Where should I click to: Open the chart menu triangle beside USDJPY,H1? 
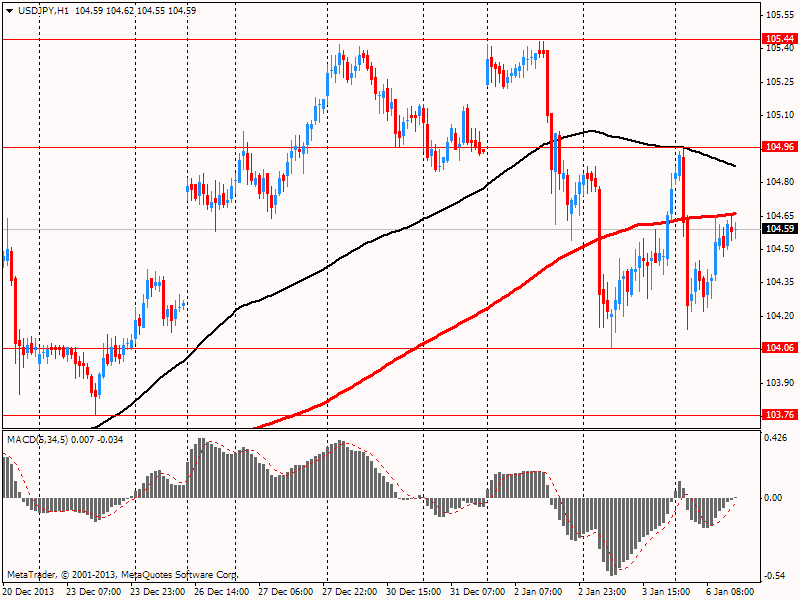10,11
